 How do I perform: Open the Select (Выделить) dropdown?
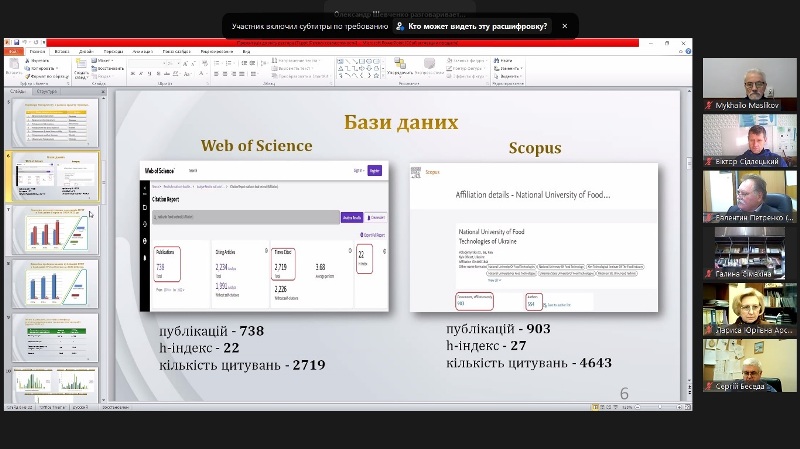508,77
